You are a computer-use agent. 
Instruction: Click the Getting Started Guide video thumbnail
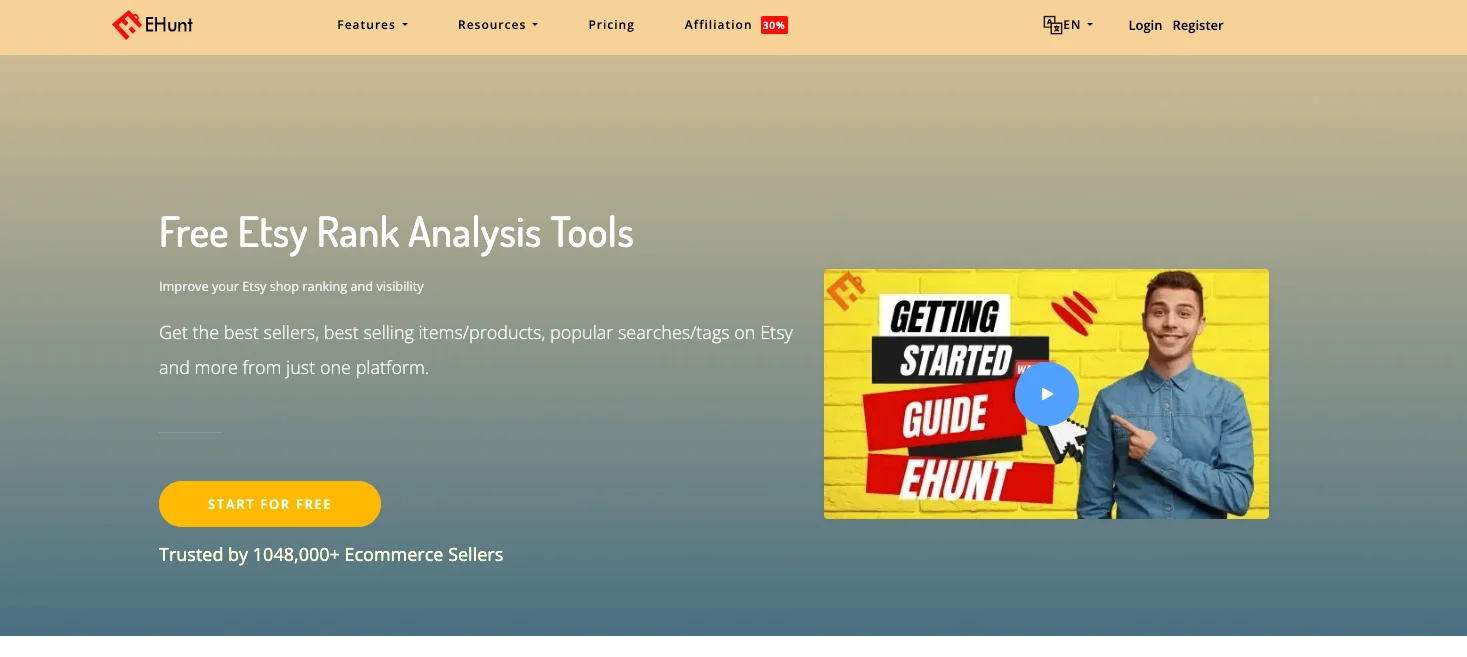1046,394
